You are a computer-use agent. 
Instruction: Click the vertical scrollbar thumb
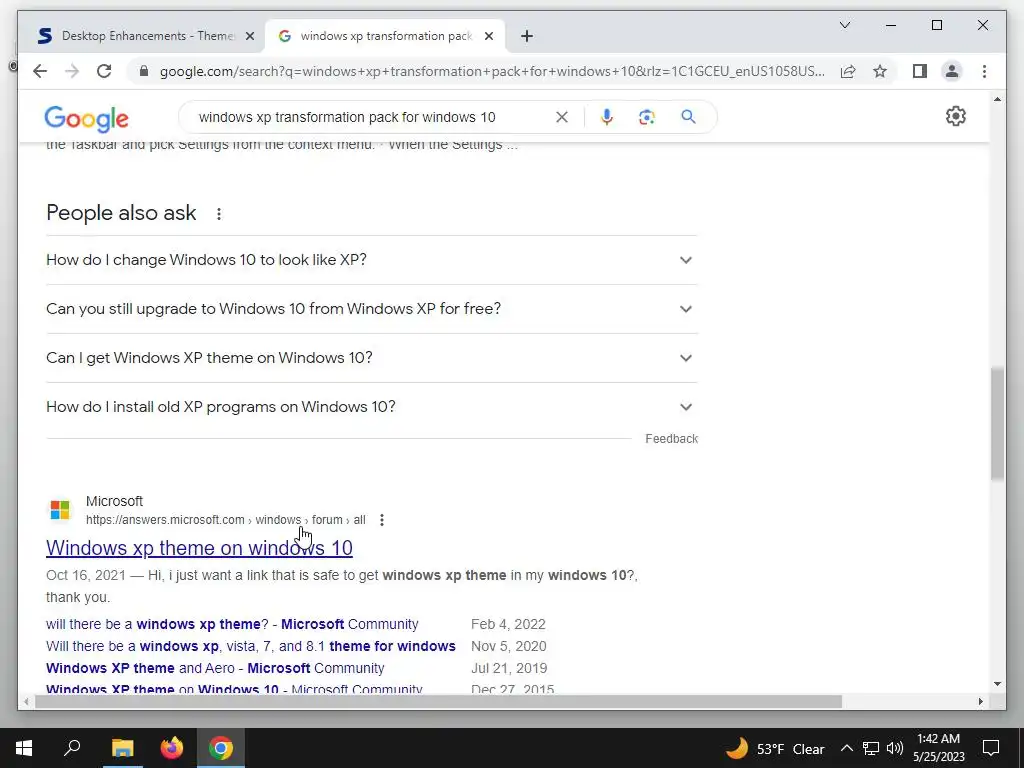[x=997, y=424]
